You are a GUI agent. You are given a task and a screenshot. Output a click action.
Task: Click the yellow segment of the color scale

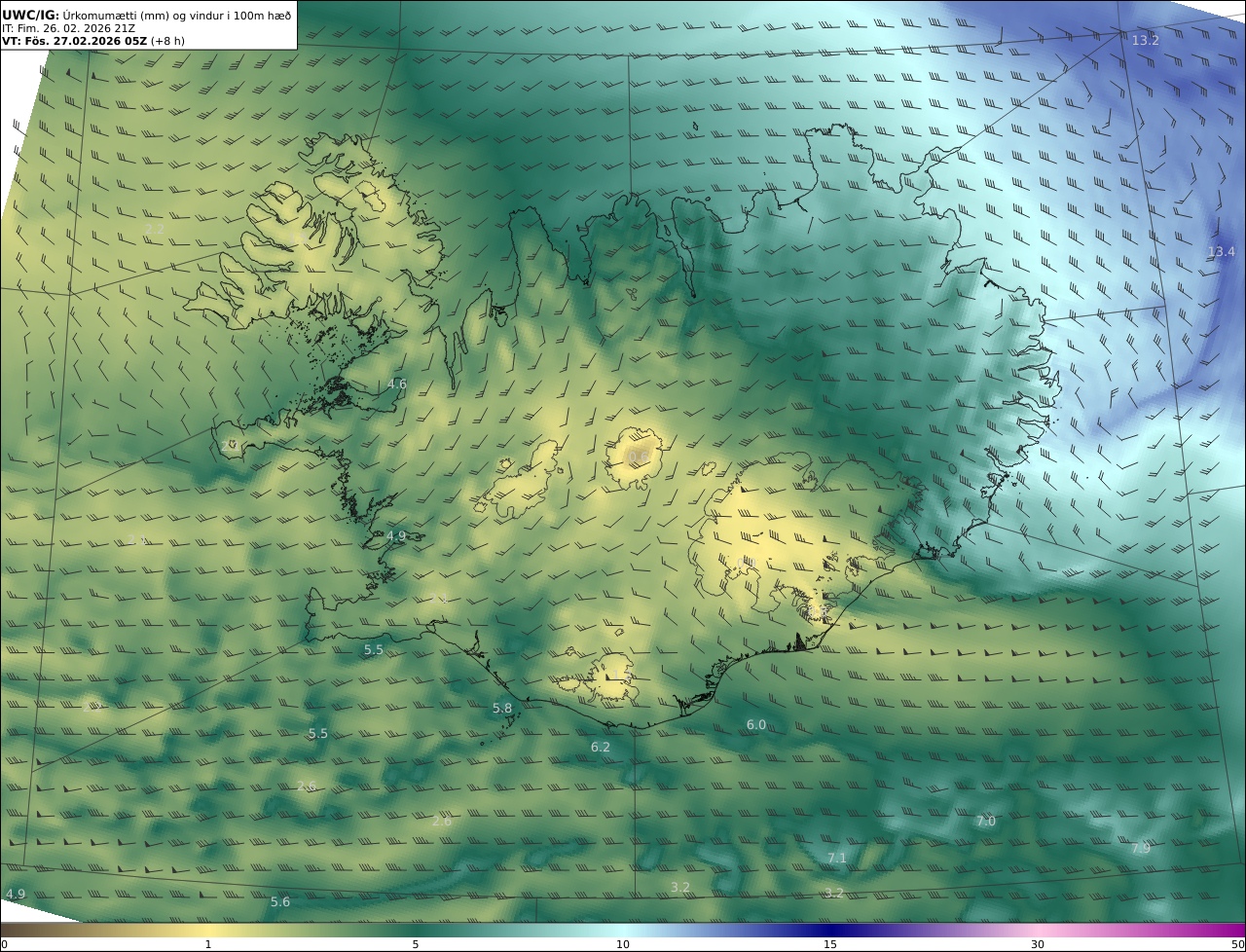click(x=208, y=930)
